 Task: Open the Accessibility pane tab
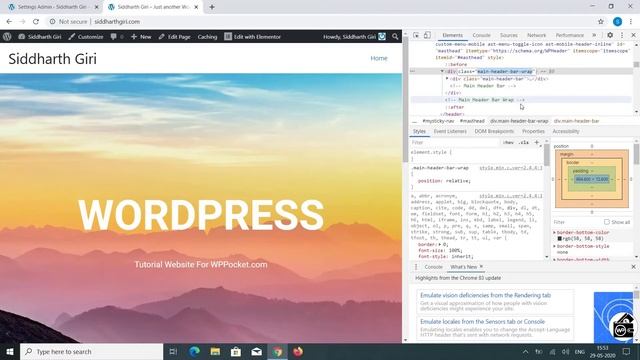pos(566,131)
